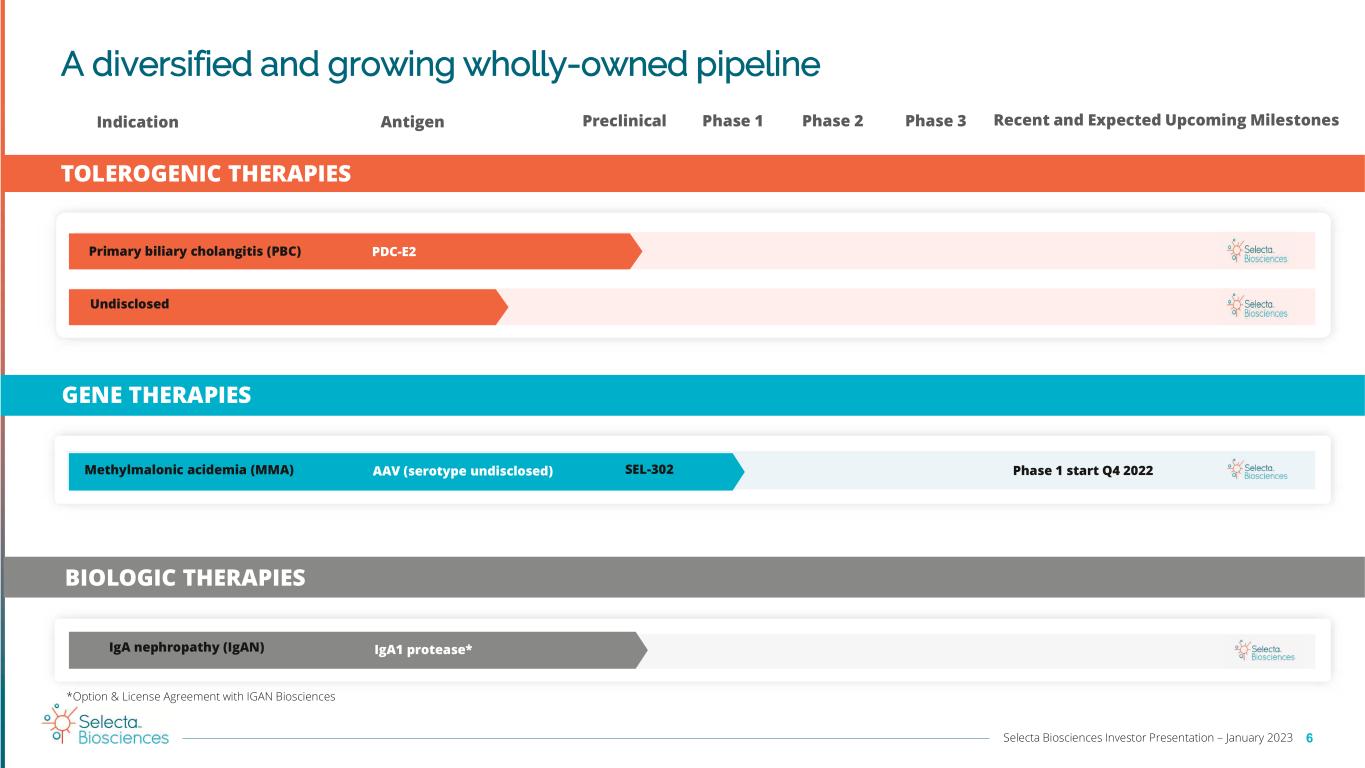Click the Primary biliary cholangitis (PBC) label
Screen dimensions: 1365x768
click(x=195, y=252)
